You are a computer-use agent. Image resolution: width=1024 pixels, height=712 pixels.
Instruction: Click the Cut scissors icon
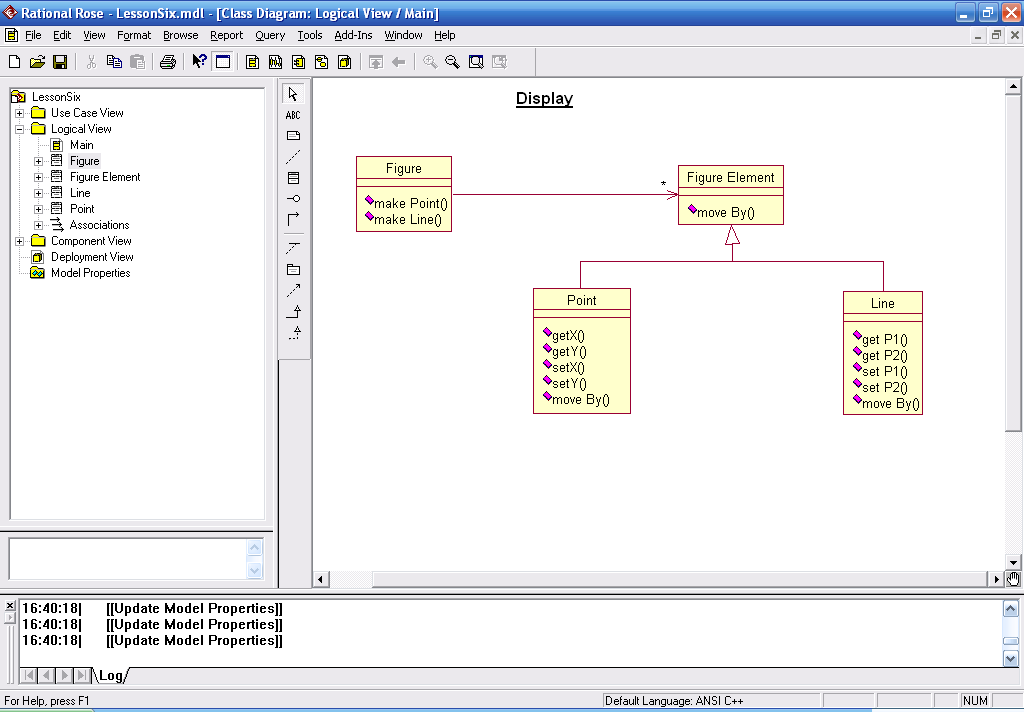(91, 62)
